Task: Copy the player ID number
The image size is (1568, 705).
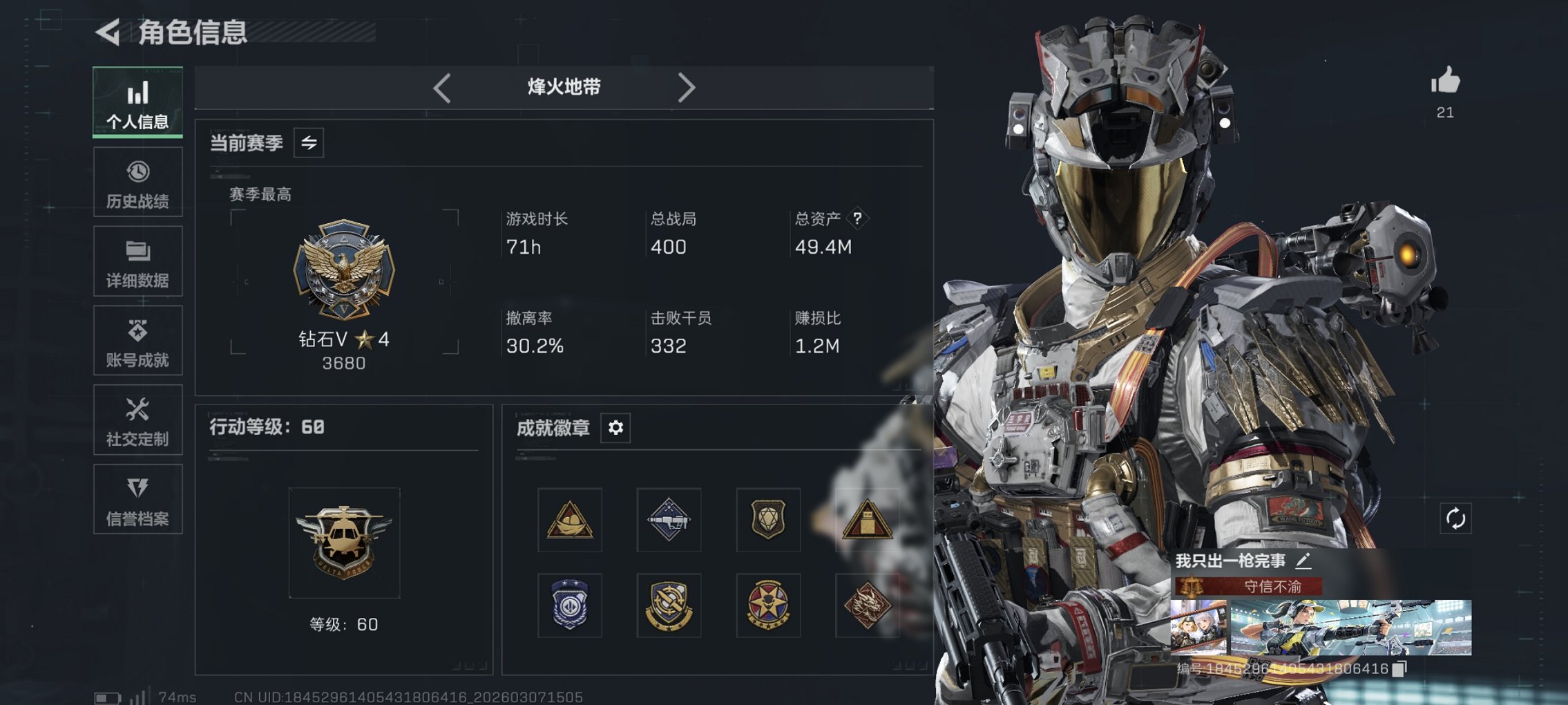Action: 1399,668
